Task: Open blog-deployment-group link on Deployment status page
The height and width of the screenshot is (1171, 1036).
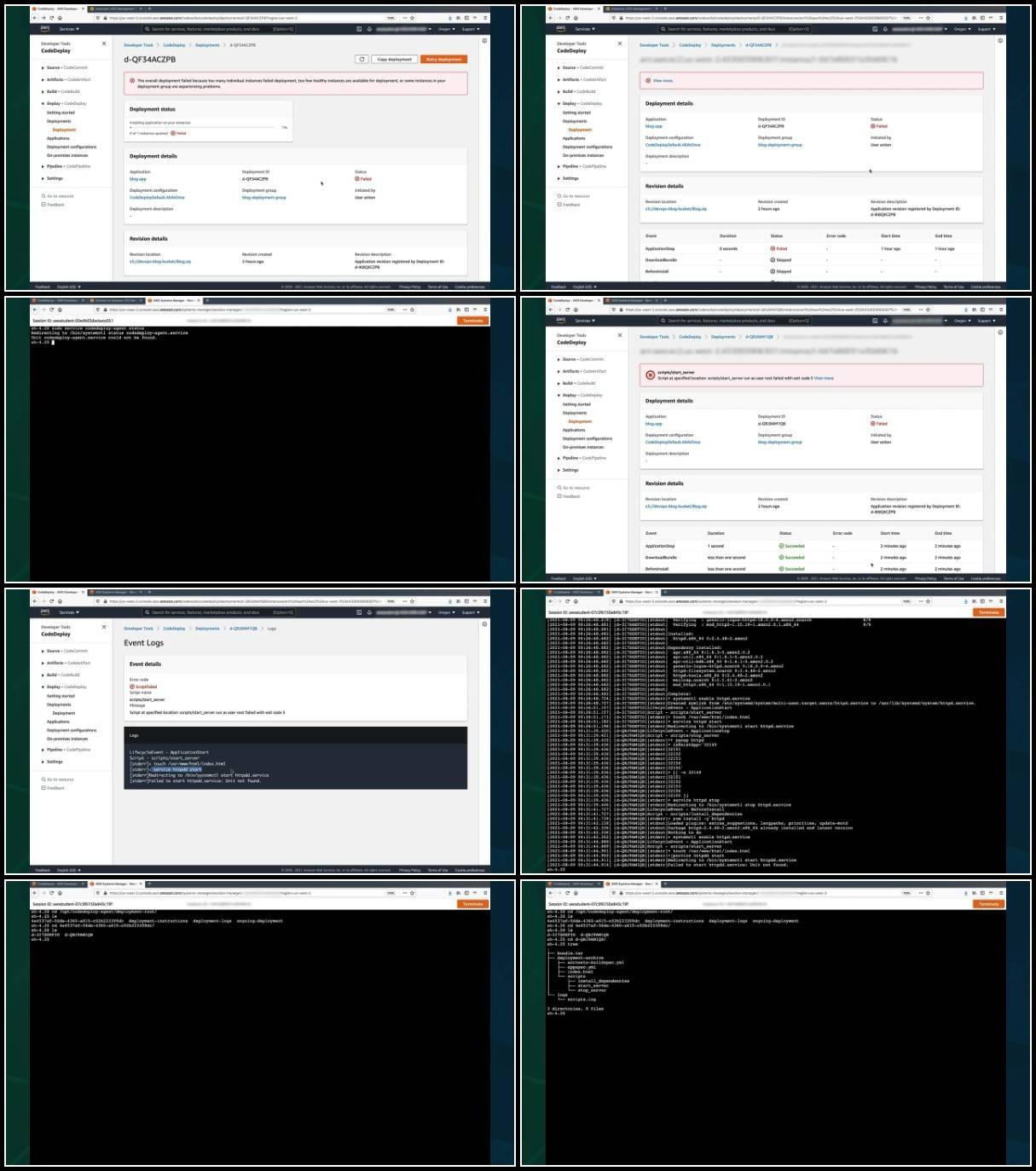Action: point(264,197)
